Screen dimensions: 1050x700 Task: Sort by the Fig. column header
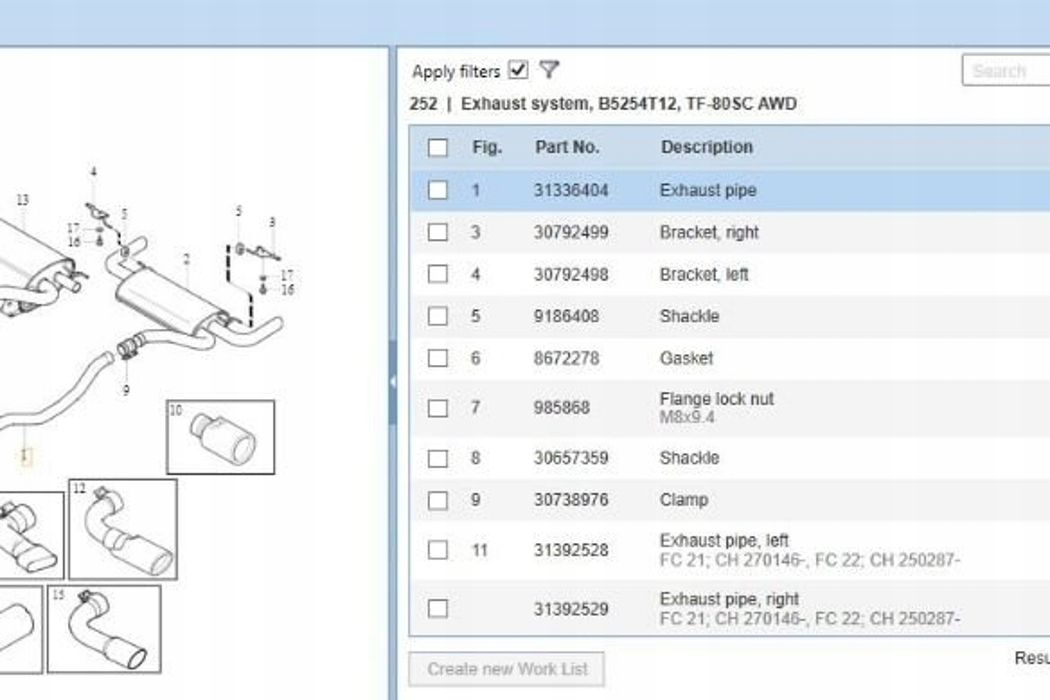tap(487, 147)
